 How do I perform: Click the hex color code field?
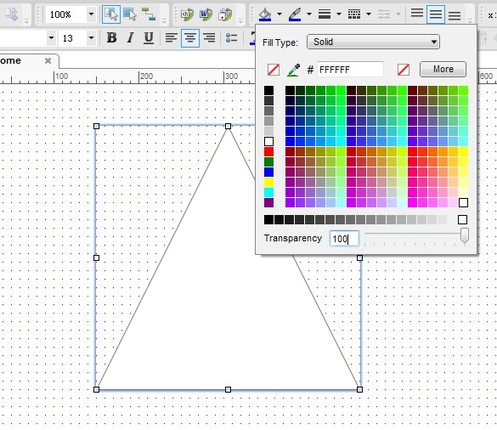350,70
